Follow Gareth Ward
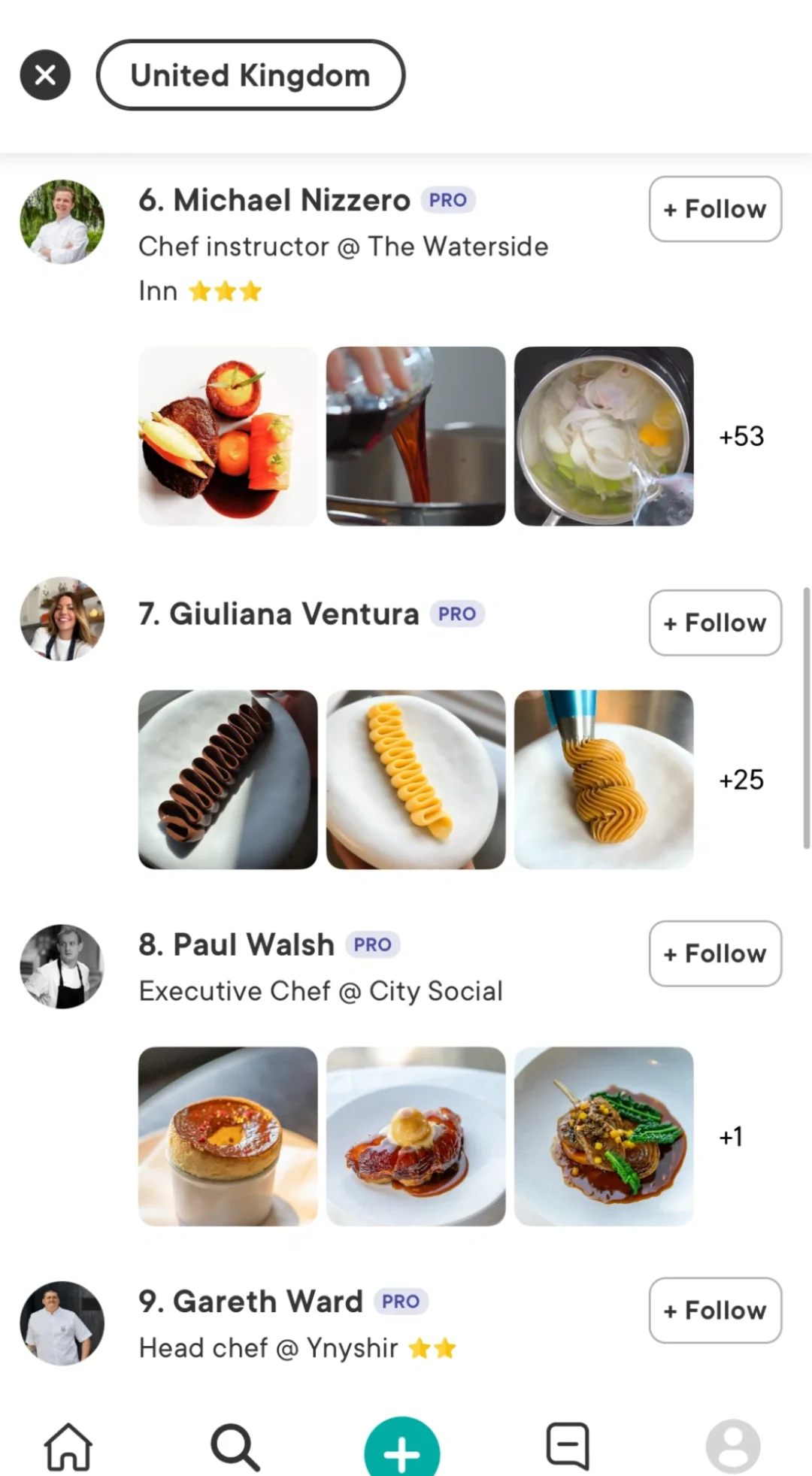812x1476 pixels. pos(715,1311)
